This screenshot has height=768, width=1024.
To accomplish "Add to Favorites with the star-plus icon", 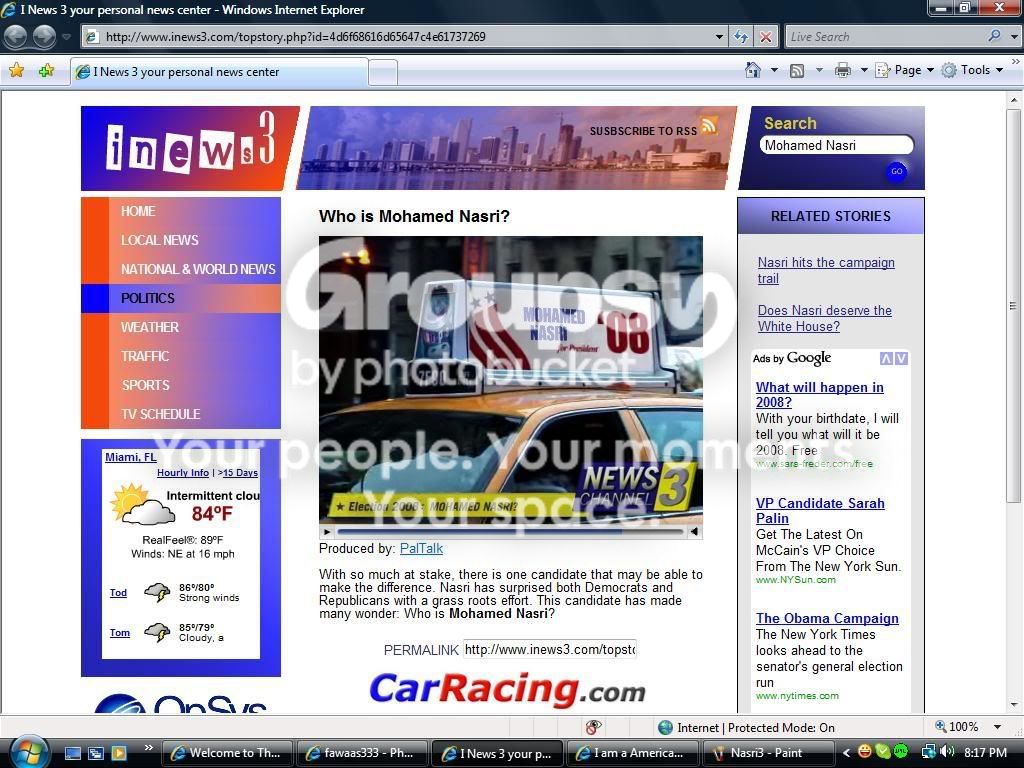I will pyautogui.click(x=46, y=70).
